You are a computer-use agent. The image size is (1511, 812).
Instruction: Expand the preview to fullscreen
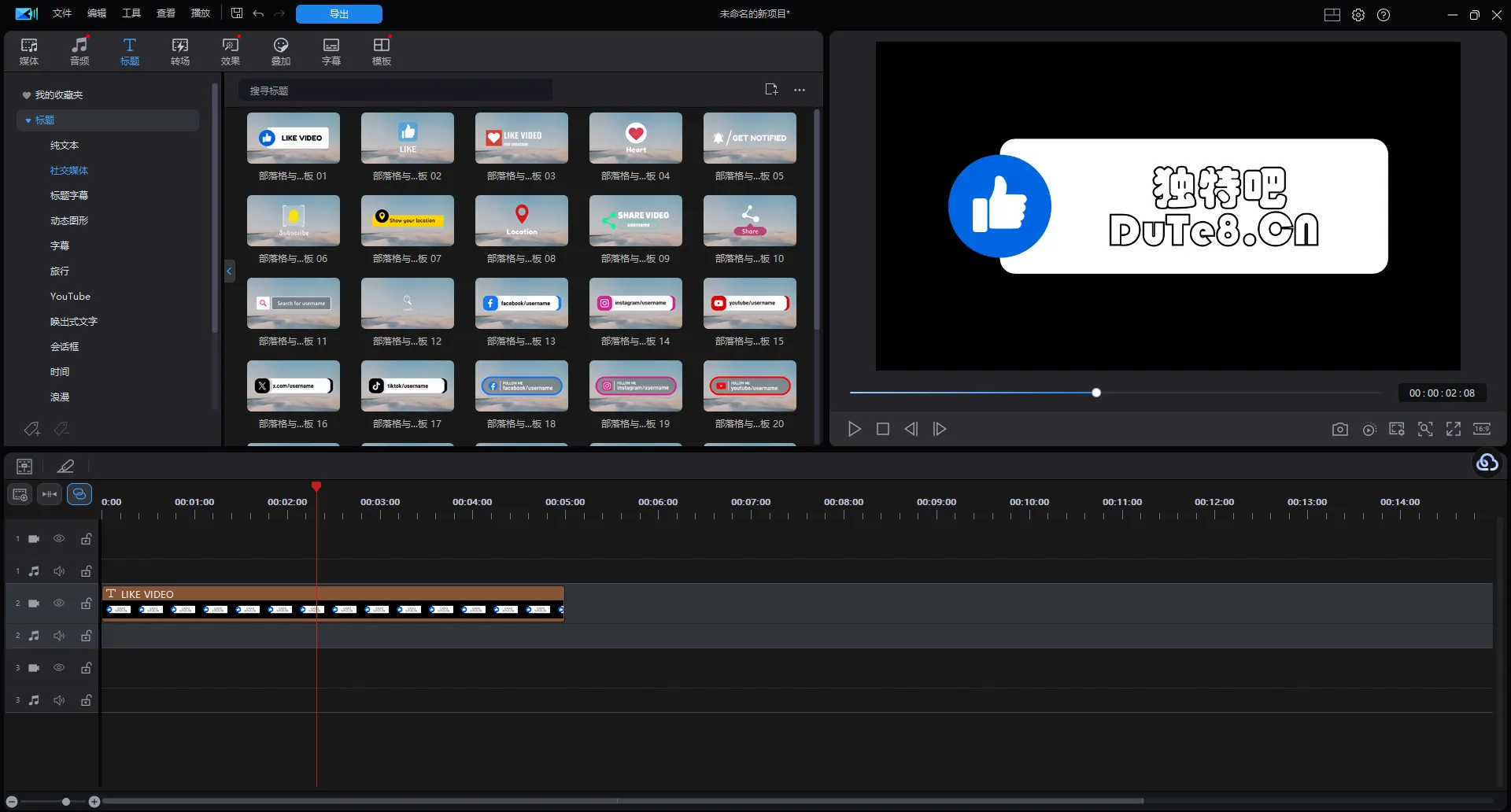pyautogui.click(x=1454, y=429)
